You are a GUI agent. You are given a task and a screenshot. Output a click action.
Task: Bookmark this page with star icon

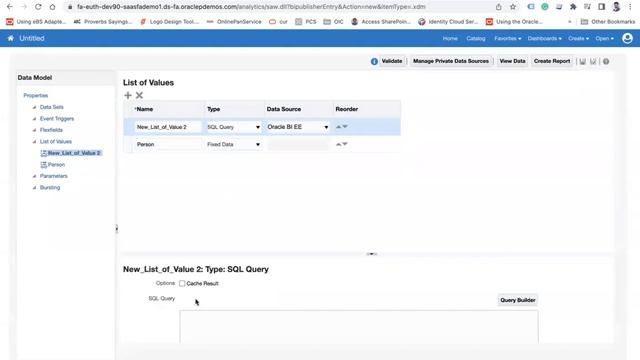[x=513, y=7]
